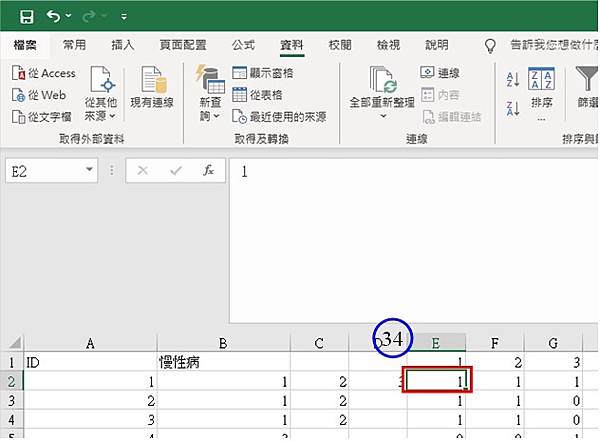Switch to the 插入 ribbon tab
The width and height of the screenshot is (600, 441).
click(x=122, y=45)
